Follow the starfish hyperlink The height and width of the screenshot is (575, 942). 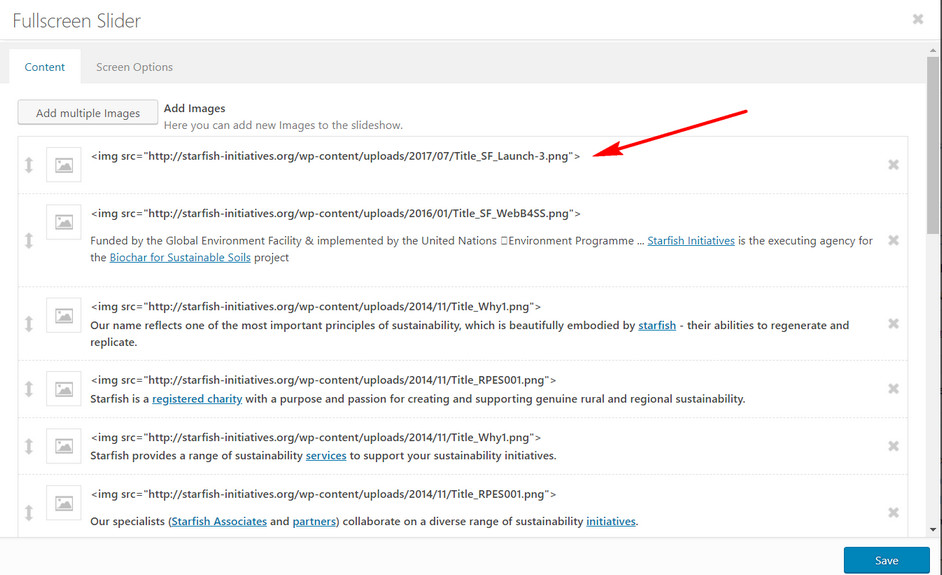point(657,325)
